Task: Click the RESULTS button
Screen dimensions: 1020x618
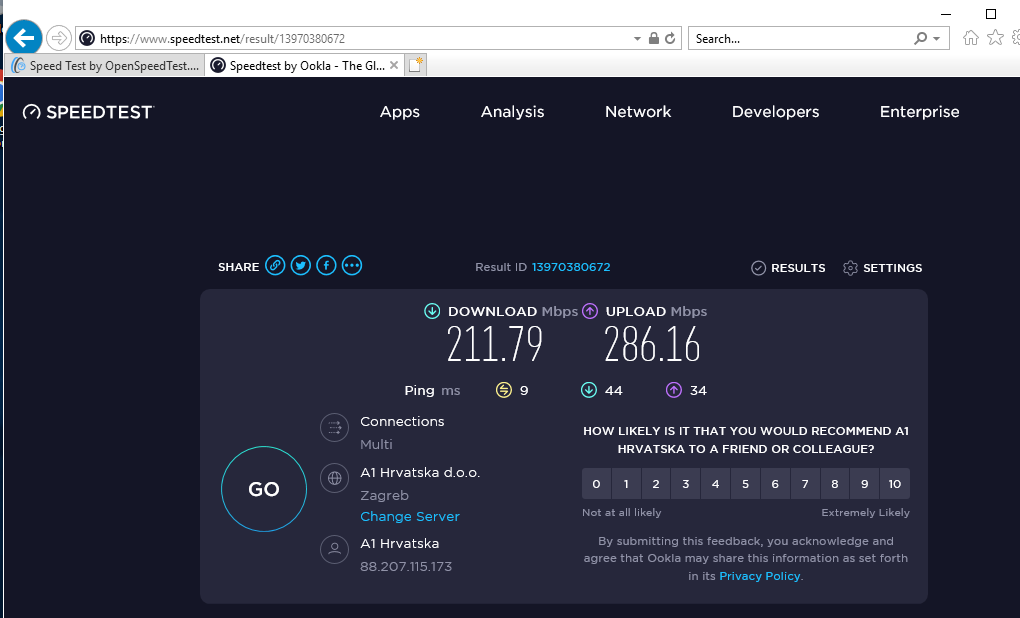Action: click(x=788, y=267)
